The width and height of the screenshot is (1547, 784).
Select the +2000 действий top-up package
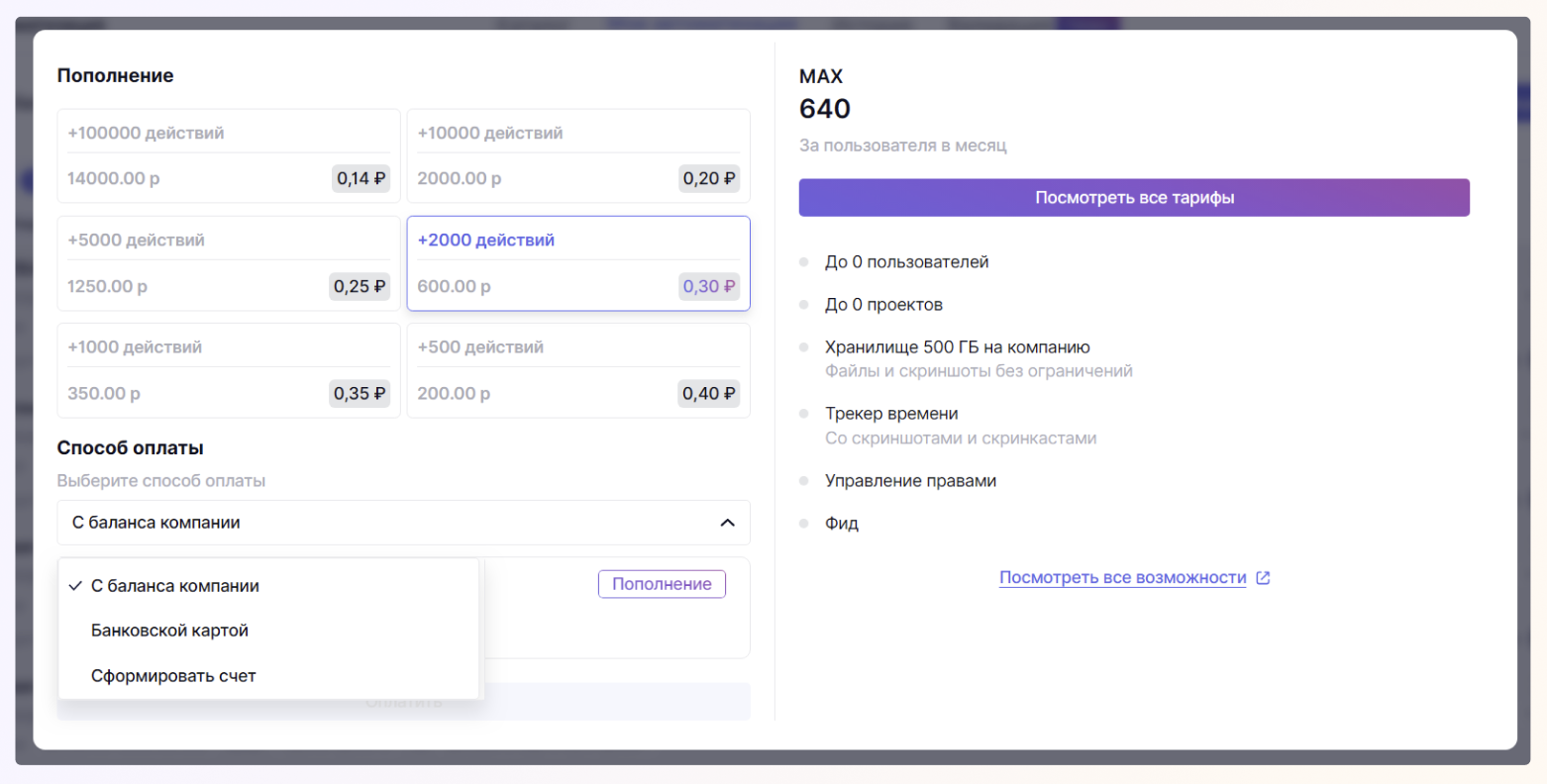pos(578,262)
